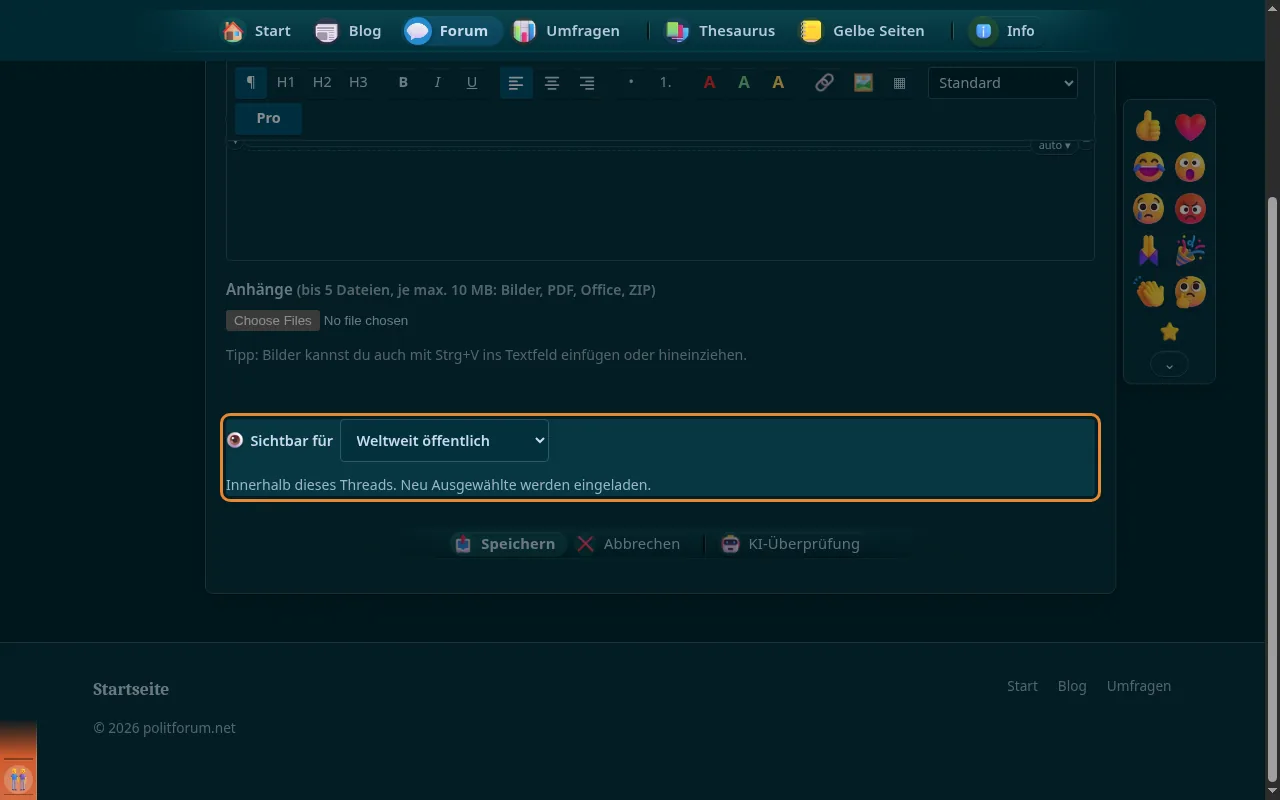Viewport: 1280px width, 800px height.
Task: Insert the star emoji
Action: [1169, 332]
